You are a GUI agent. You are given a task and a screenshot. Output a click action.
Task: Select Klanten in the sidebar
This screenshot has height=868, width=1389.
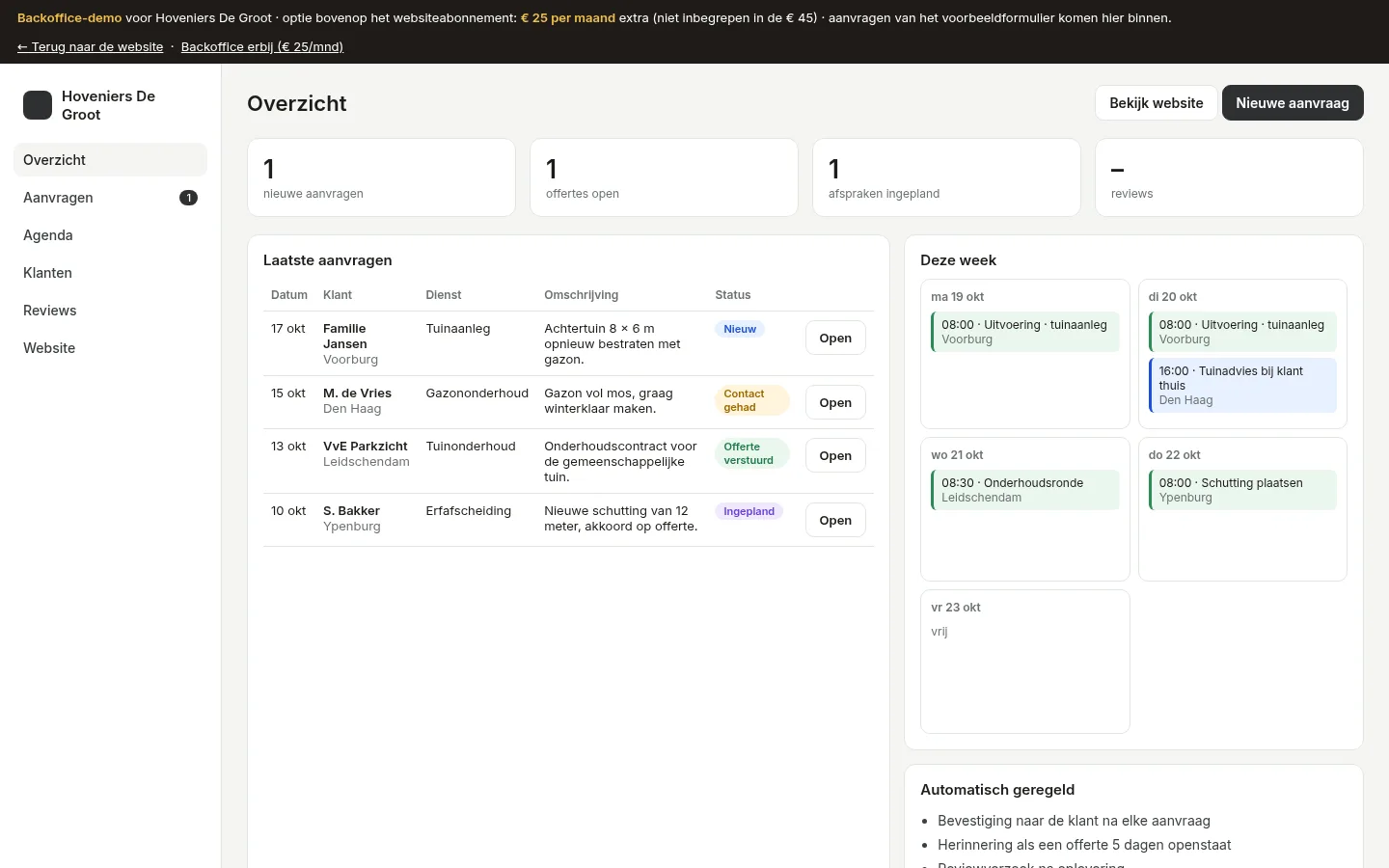tap(110, 273)
